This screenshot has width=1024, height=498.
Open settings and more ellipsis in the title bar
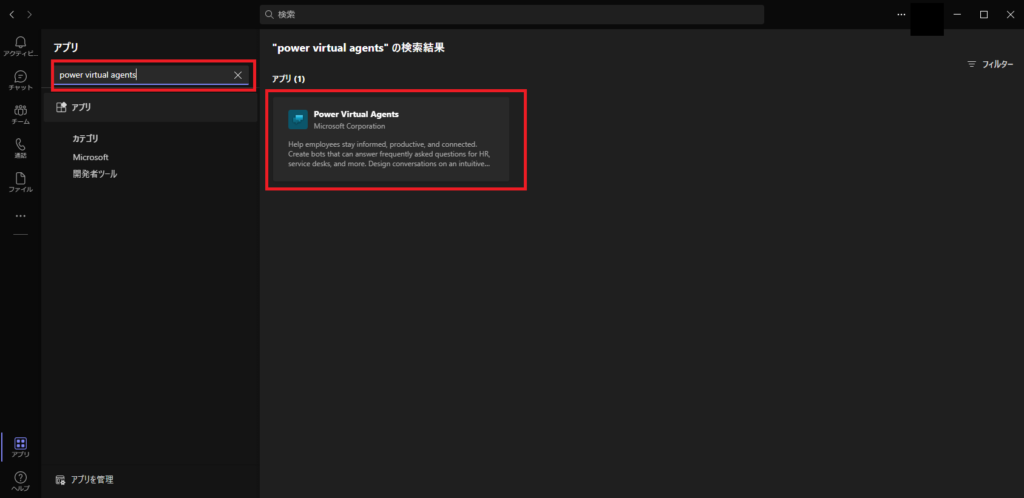pyautogui.click(x=901, y=14)
